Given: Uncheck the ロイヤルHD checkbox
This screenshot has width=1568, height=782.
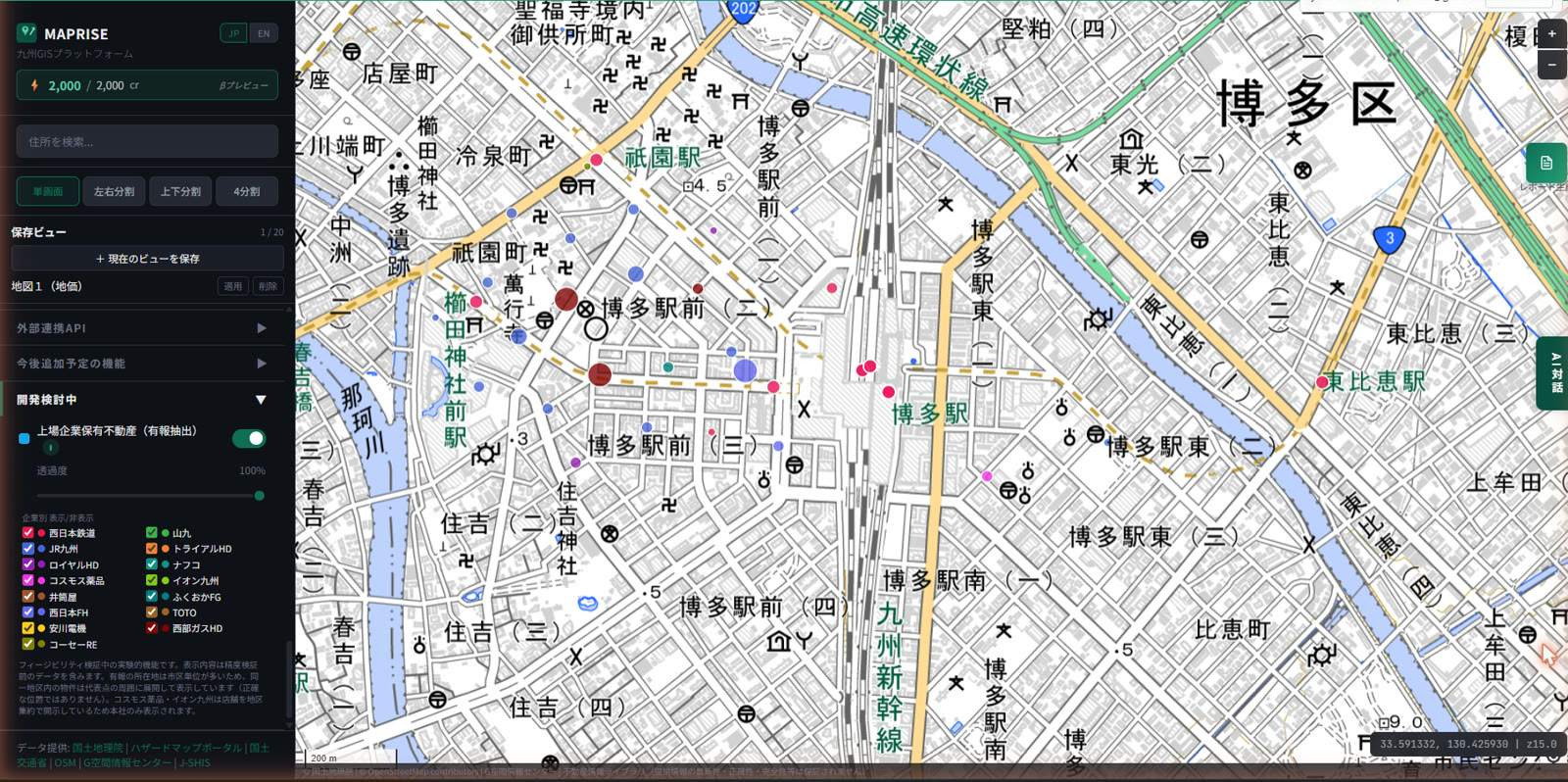Looking at the screenshot, I should coord(28,564).
